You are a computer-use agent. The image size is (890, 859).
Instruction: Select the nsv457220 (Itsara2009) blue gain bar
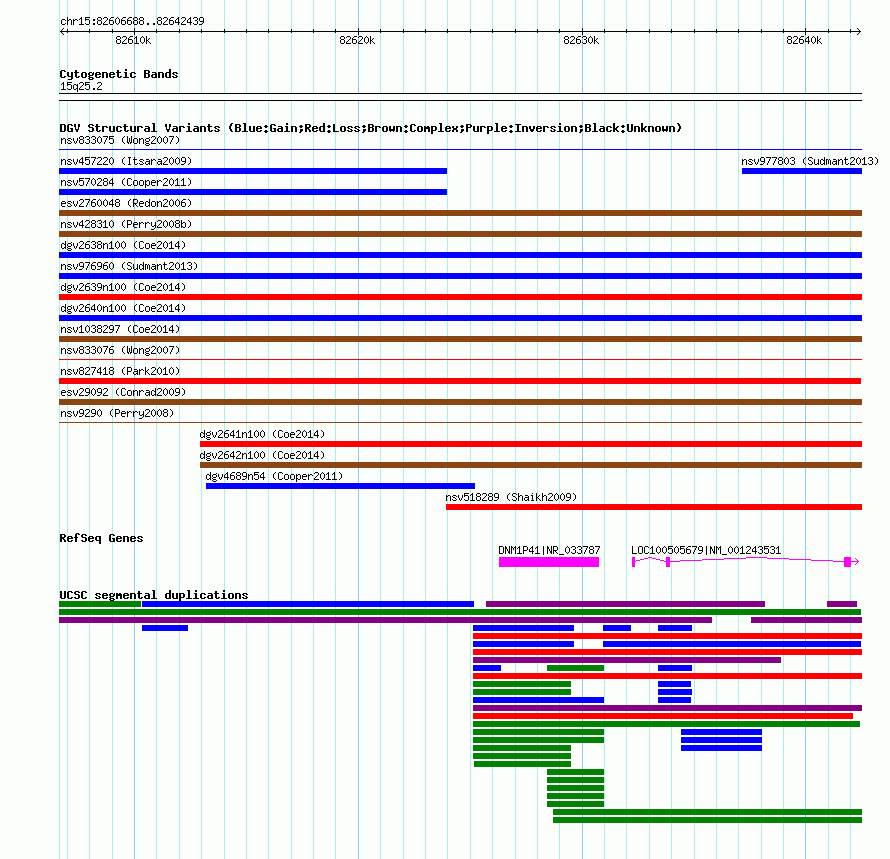(x=253, y=171)
